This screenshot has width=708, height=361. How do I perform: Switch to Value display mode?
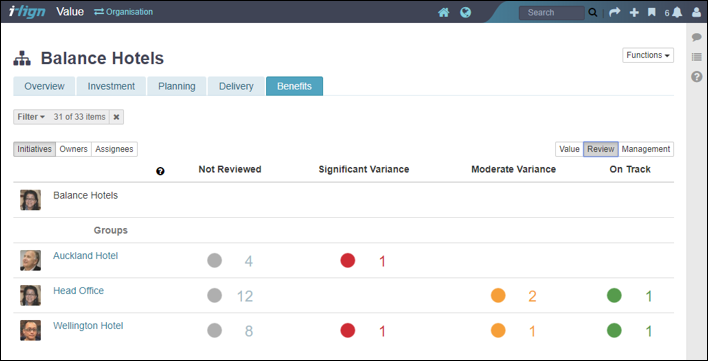click(569, 149)
